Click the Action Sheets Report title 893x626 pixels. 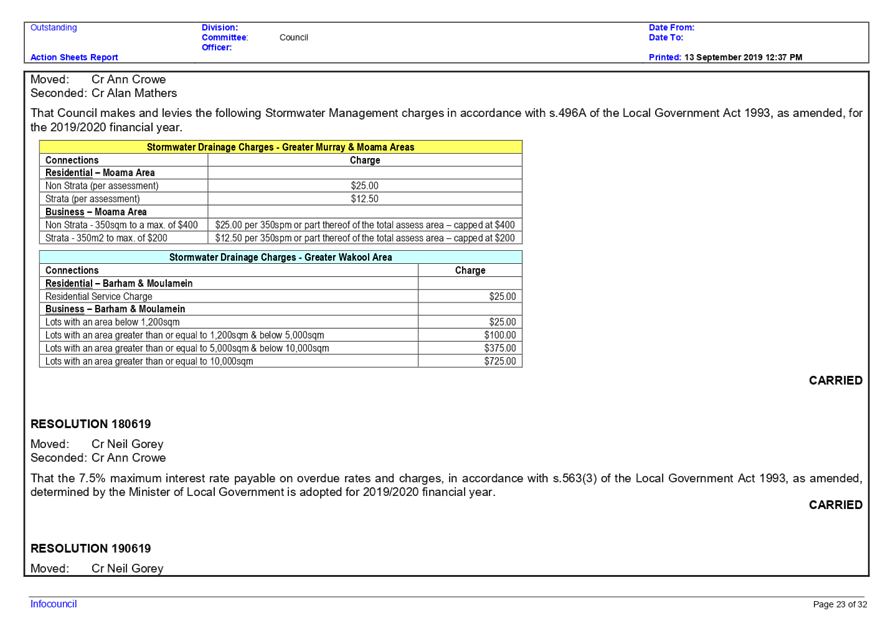[74, 57]
